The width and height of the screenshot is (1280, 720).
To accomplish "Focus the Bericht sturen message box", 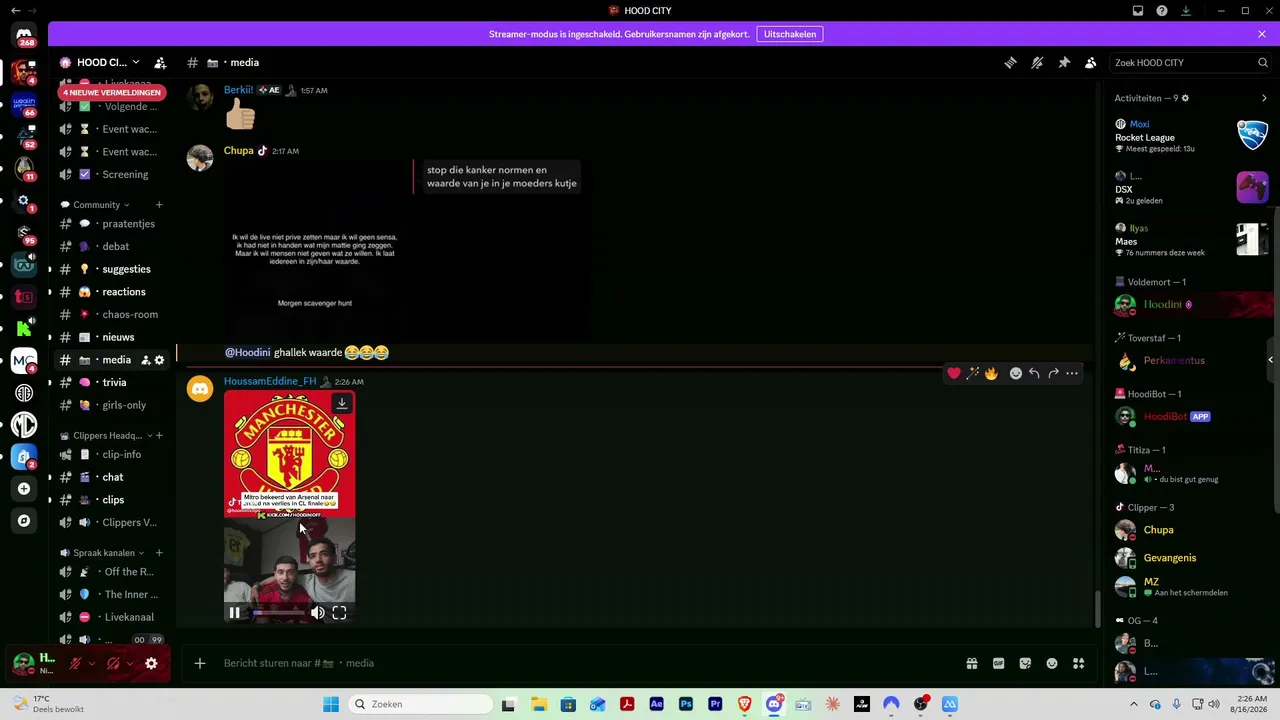I will tap(588, 663).
